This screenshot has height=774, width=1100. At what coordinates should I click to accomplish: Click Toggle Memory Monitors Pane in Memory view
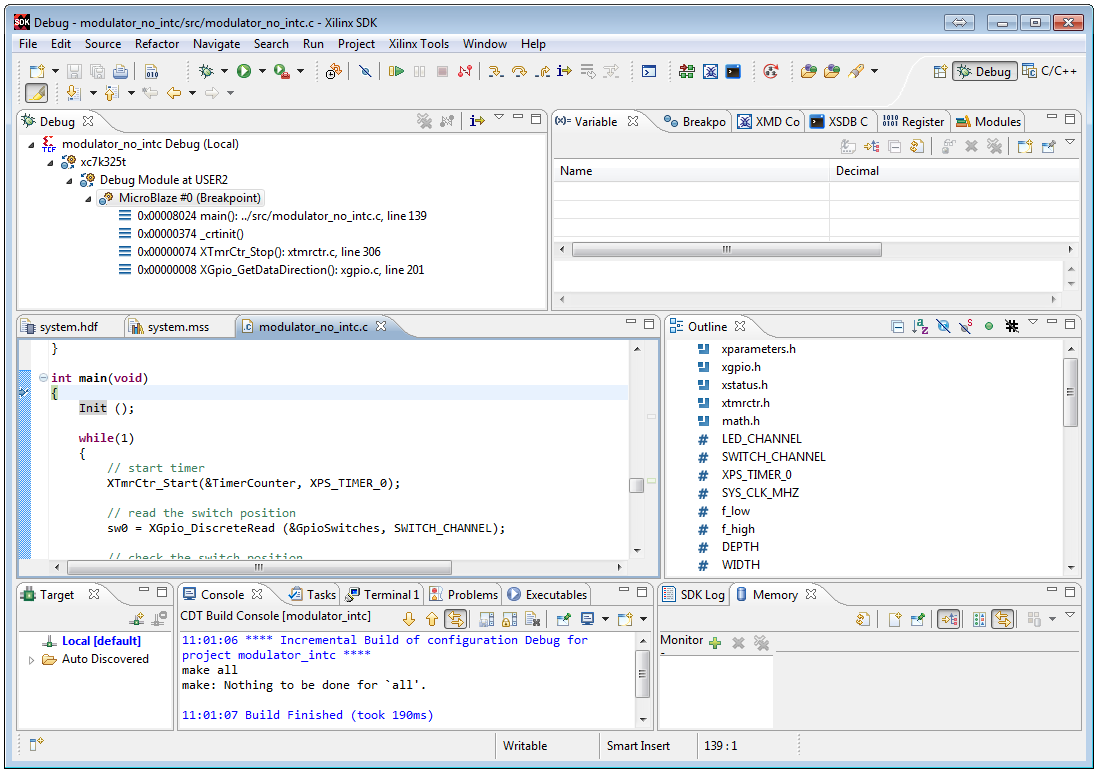tap(948, 619)
